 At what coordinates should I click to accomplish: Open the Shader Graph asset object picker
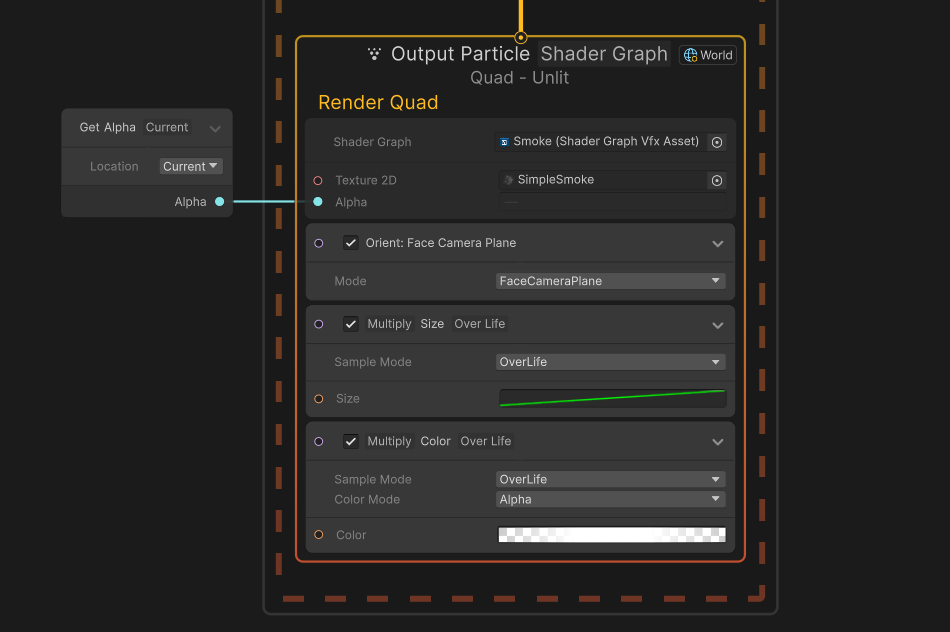[717, 142]
